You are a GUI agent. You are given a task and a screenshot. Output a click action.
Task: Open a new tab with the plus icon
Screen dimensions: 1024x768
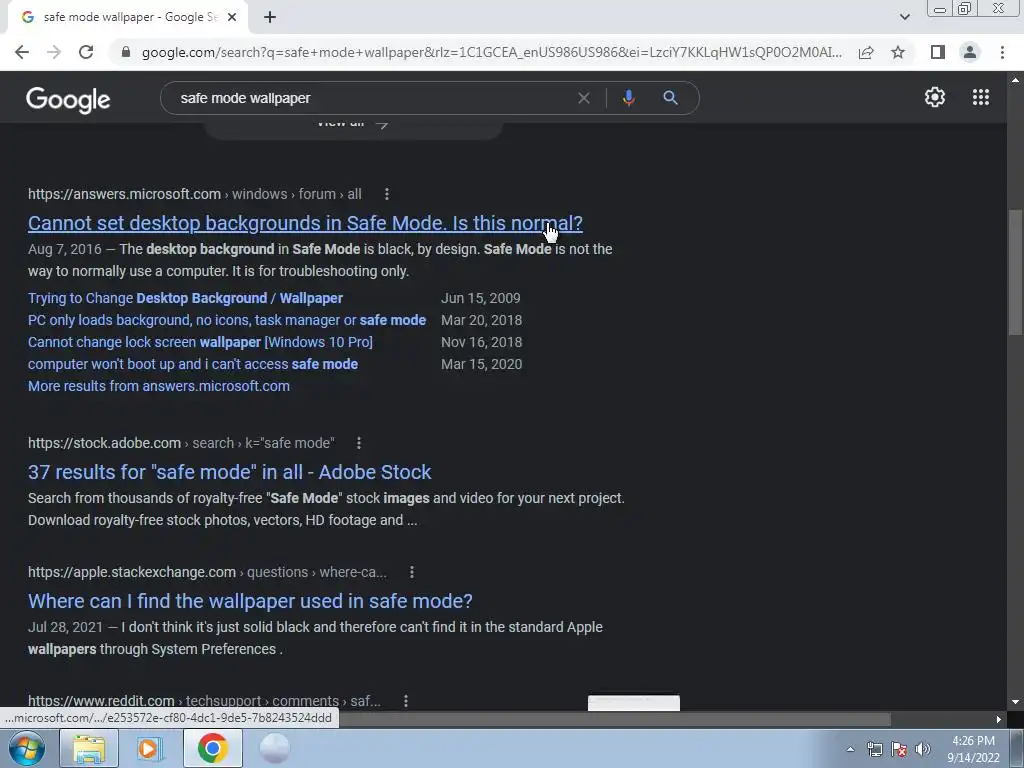(270, 17)
